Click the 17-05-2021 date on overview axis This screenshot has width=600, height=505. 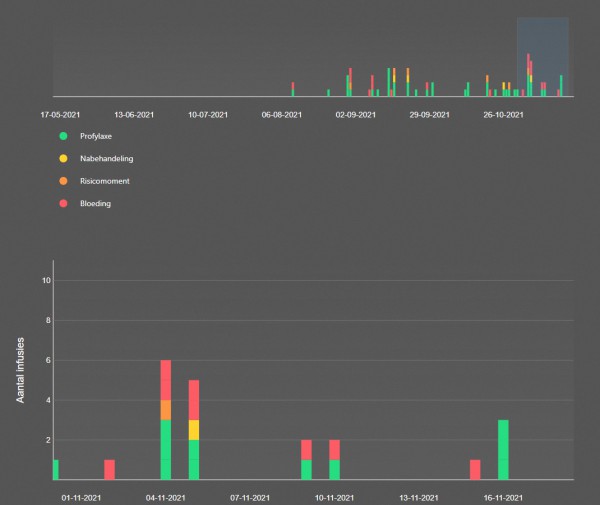coord(61,115)
